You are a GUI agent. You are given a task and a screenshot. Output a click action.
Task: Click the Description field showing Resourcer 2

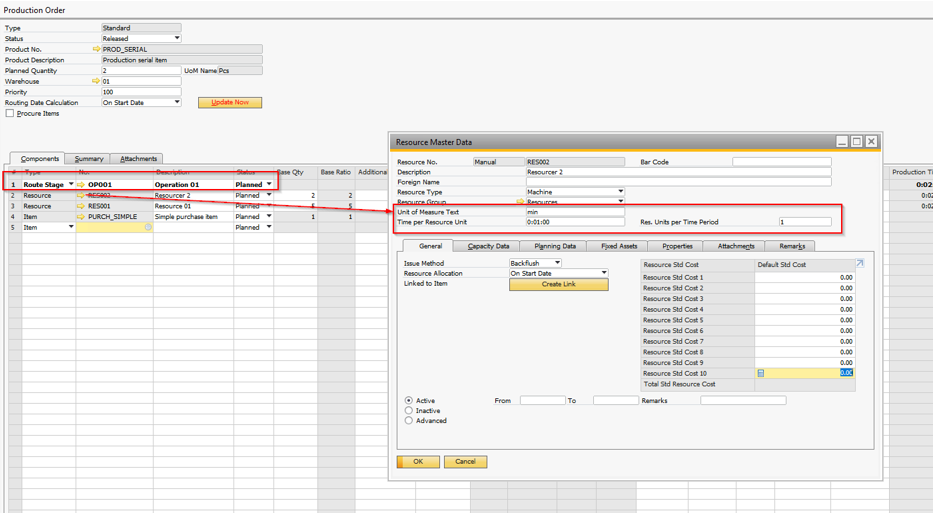(678, 172)
